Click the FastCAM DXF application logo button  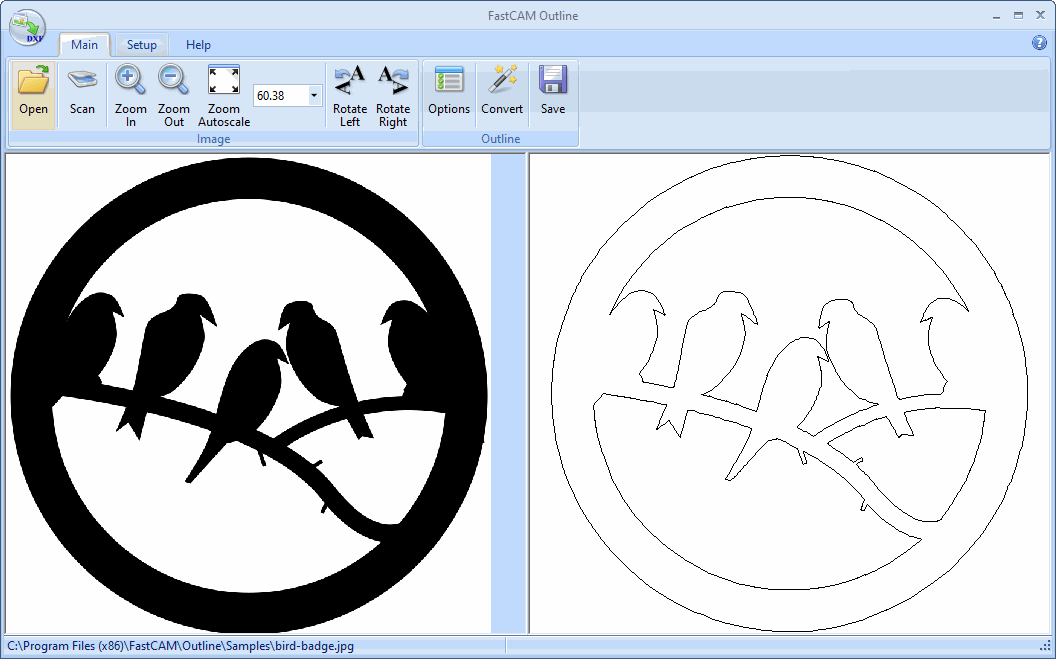[x=27, y=27]
